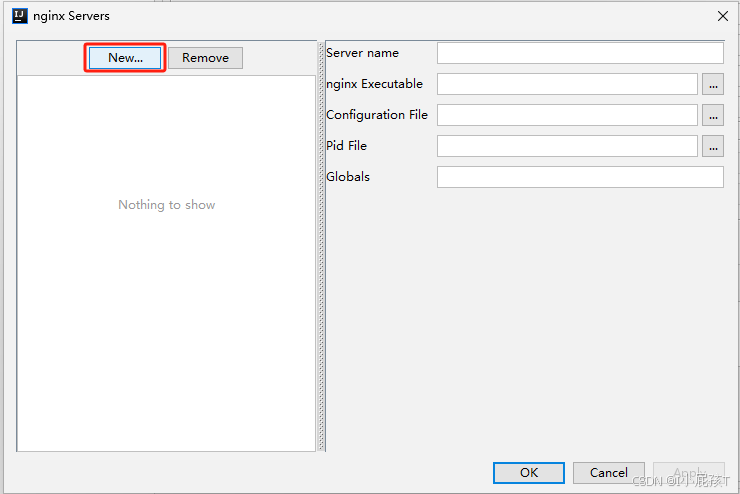
Task: Focus the nginx Executable path field
Action: pos(567,84)
